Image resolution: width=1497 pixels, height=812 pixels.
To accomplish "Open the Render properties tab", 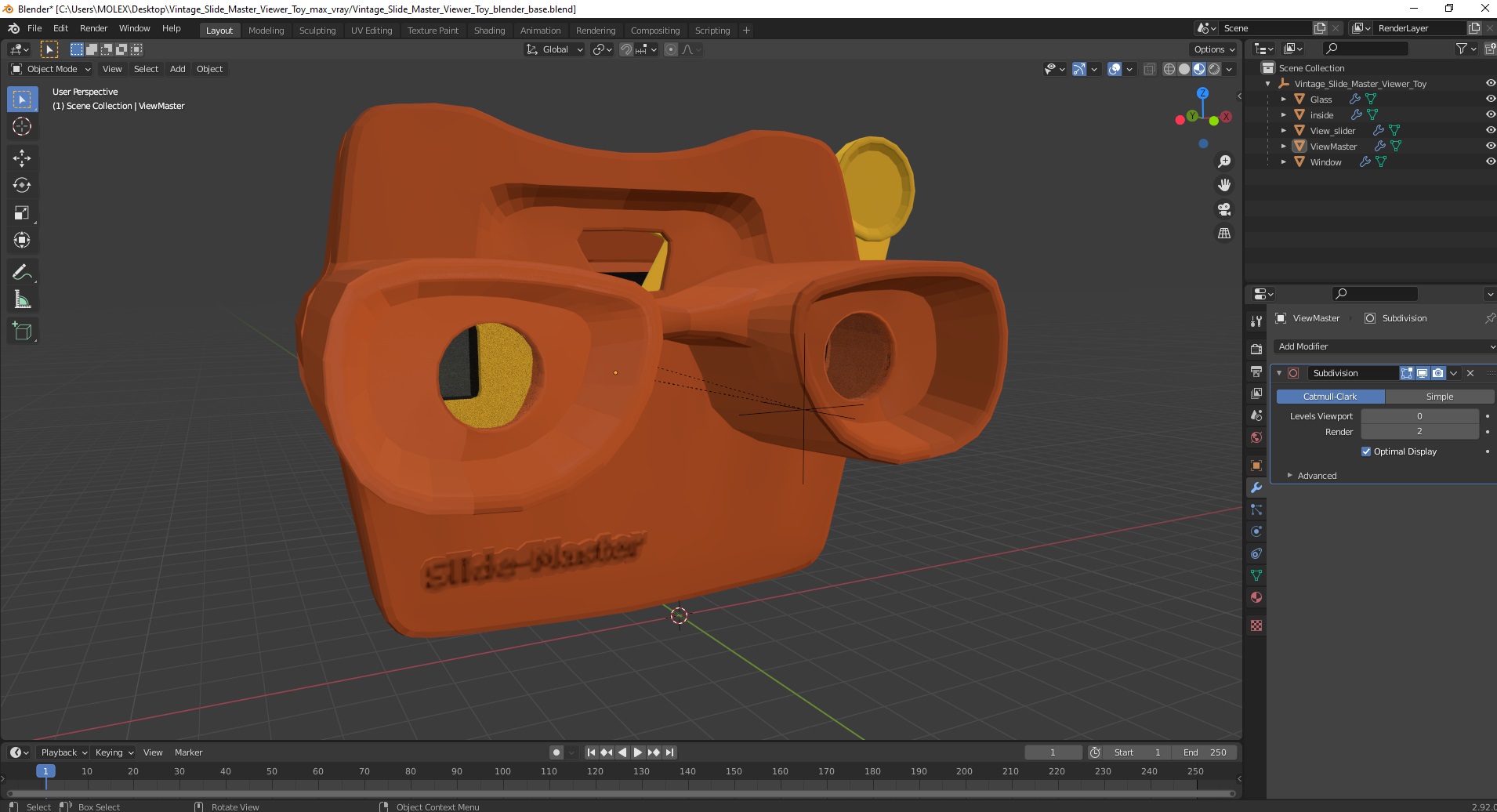I will 1256,349.
